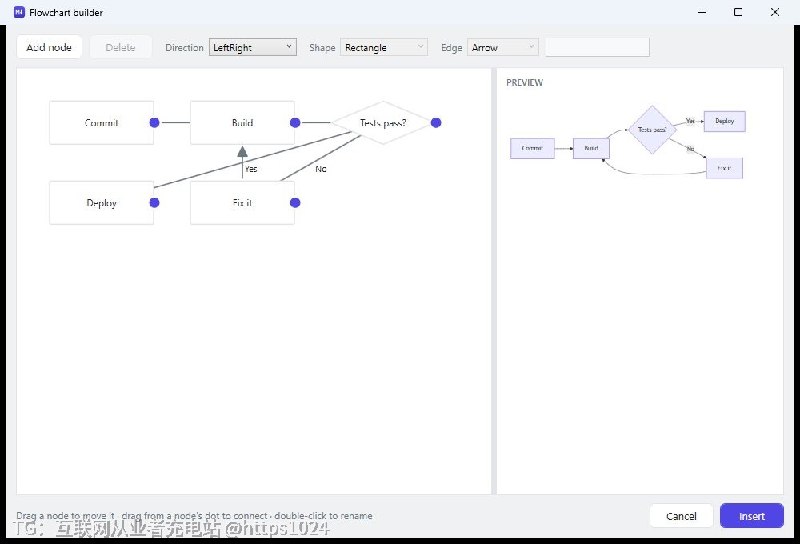Click the rendered flowchart preview thumbnail
This screenshot has height=544, width=800.
pyautogui.click(x=628, y=140)
